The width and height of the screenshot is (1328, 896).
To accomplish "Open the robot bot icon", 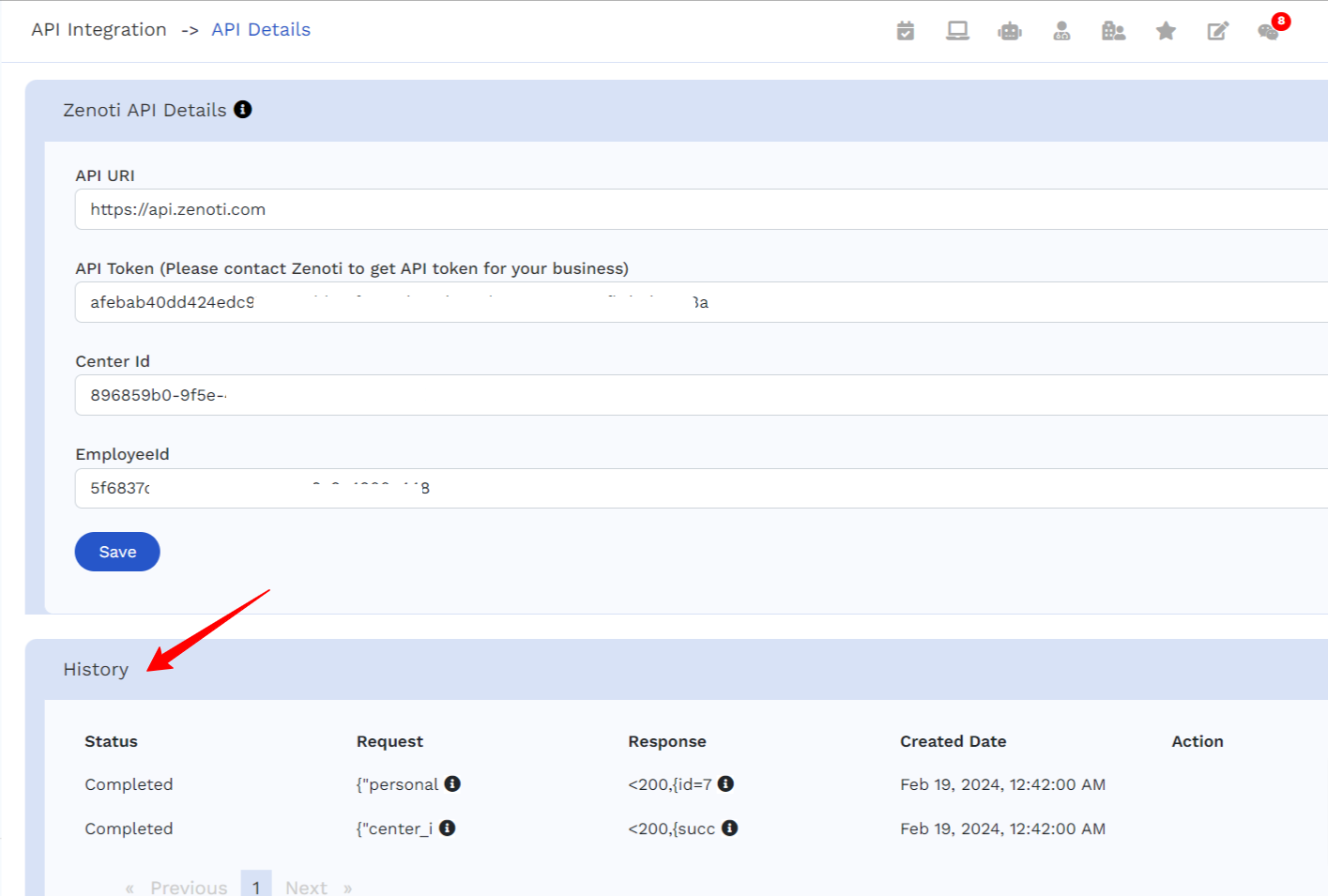I will [x=1010, y=31].
